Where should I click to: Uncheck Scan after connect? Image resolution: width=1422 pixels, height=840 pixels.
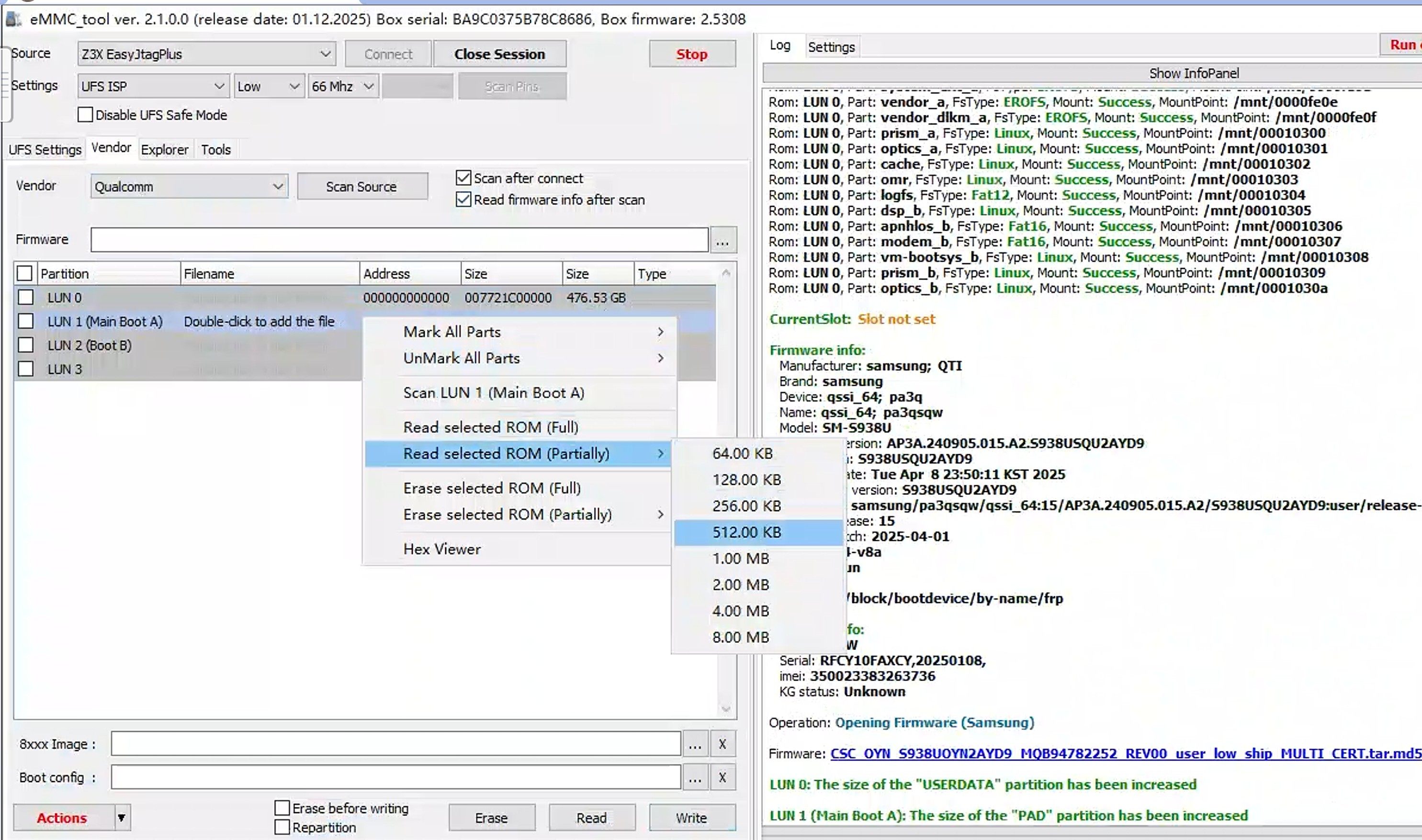pos(463,179)
